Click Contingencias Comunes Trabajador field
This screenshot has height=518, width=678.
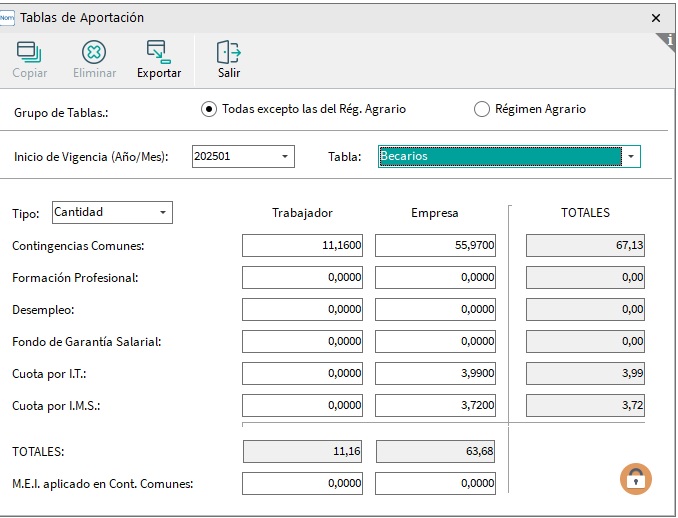coord(302,246)
